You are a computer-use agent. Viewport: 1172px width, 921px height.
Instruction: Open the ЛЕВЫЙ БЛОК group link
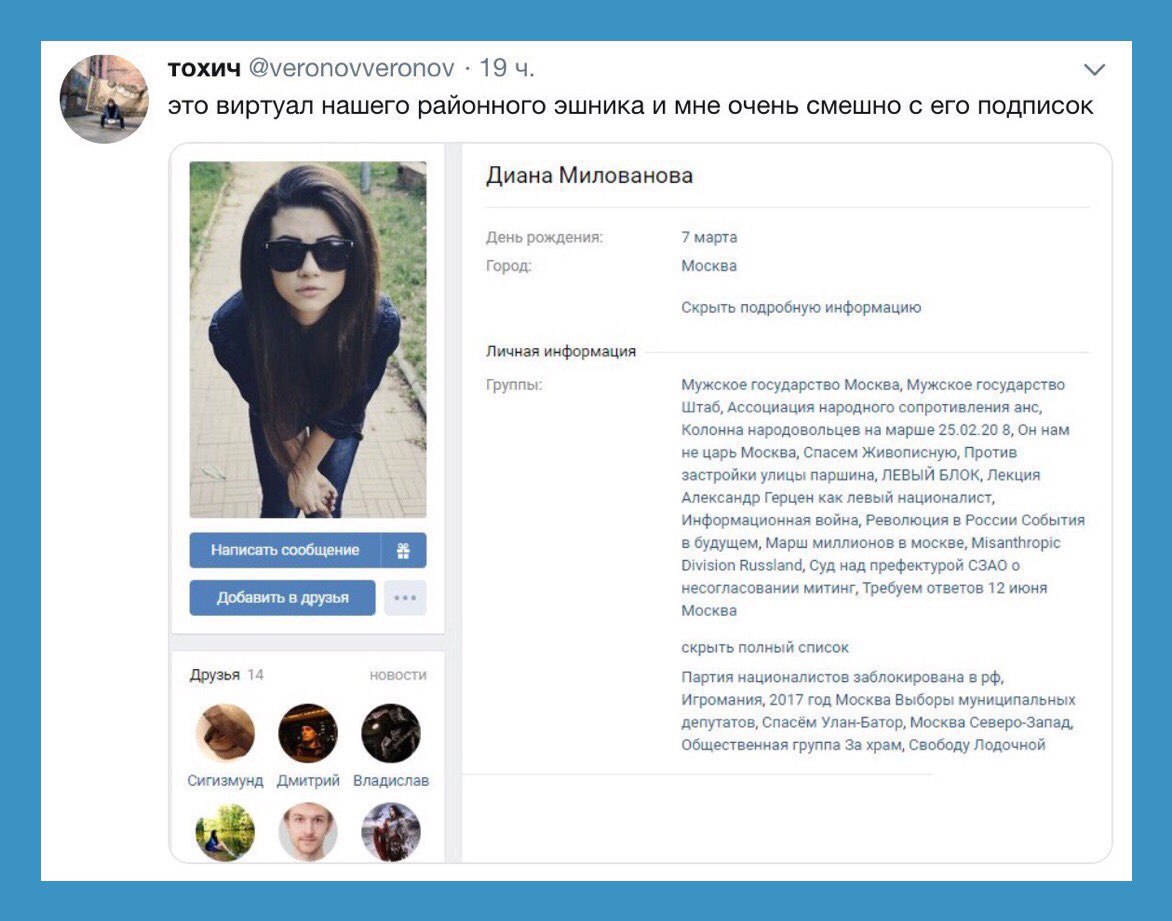[931, 475]
